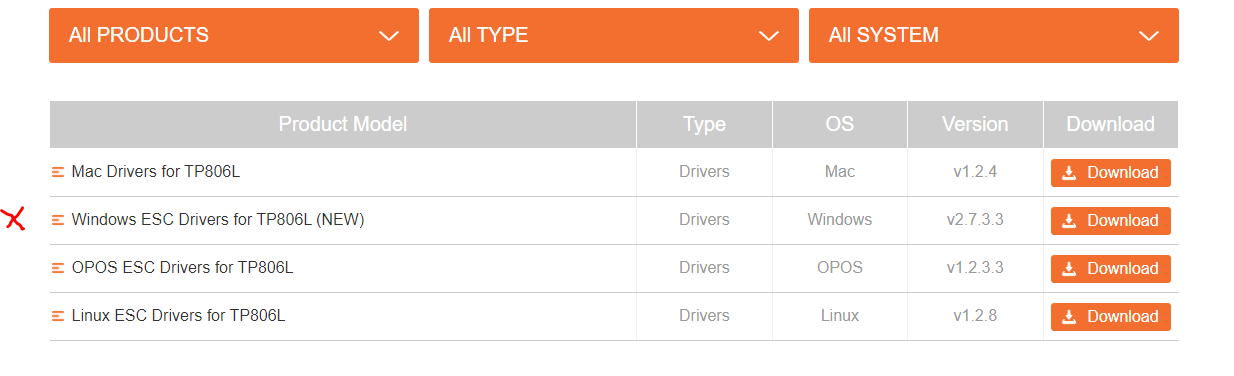Expand chevron on the All SYSTEM filter

1149,36
